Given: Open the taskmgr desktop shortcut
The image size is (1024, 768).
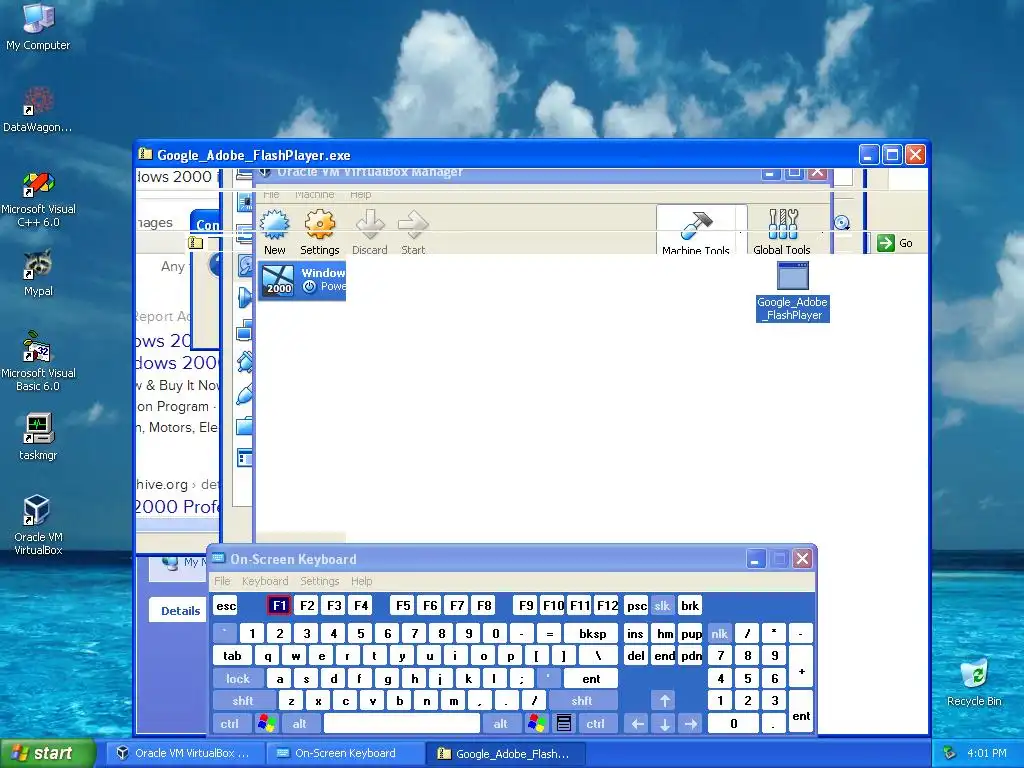Looking at the screenshot, I should click(38, 436).
